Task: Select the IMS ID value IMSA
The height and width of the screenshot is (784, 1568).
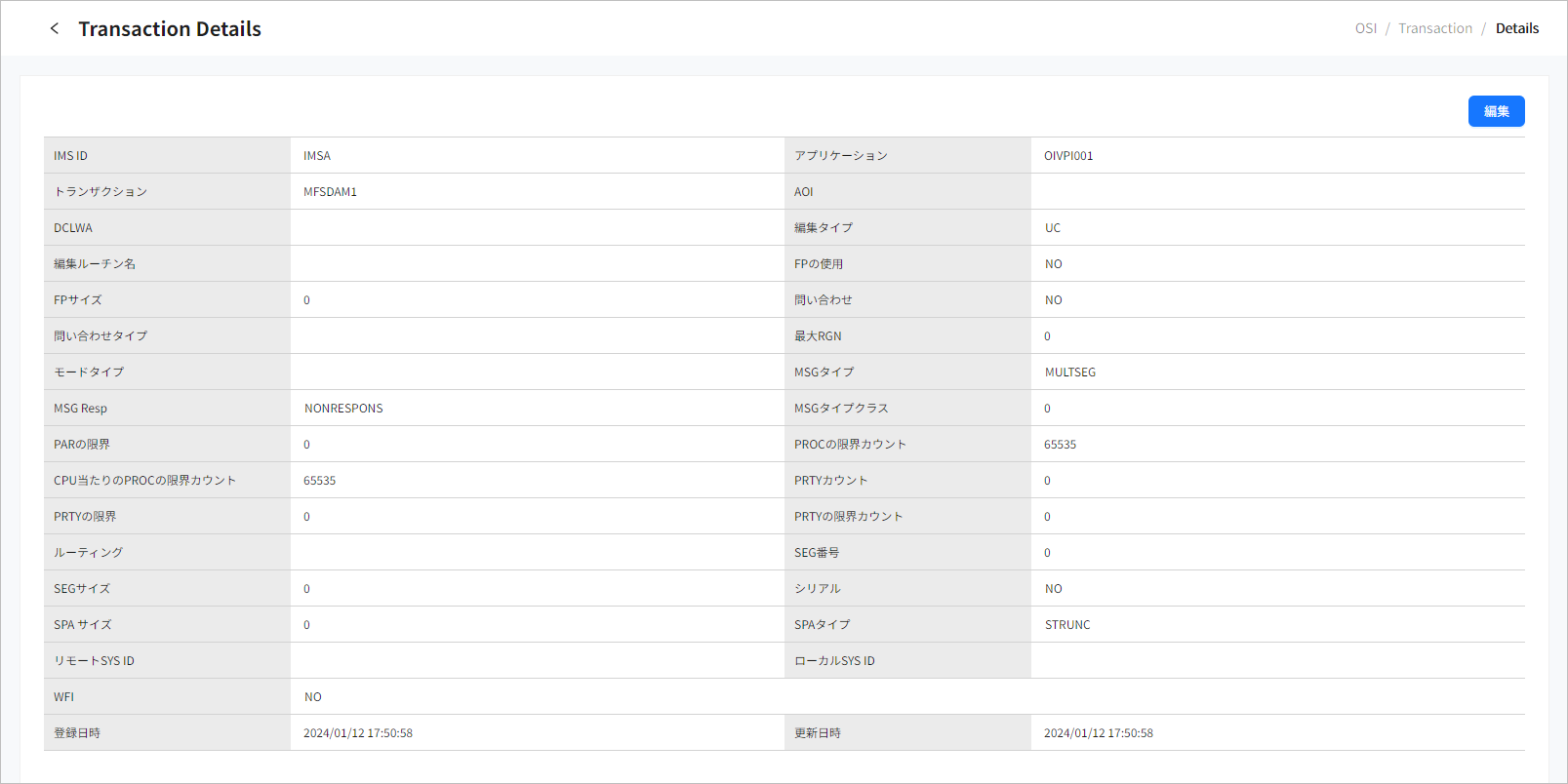Action: [317, 156]
